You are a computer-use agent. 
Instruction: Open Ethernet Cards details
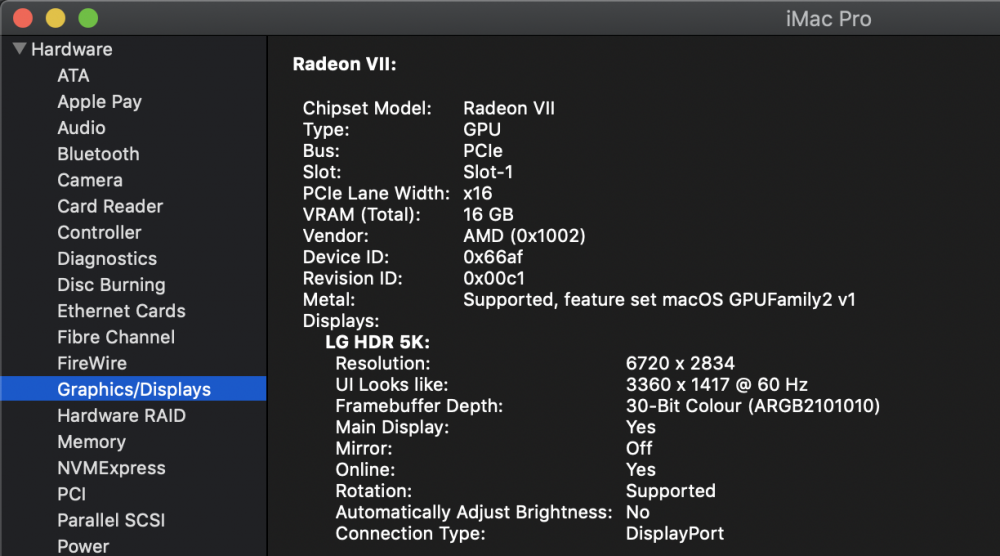121,311
